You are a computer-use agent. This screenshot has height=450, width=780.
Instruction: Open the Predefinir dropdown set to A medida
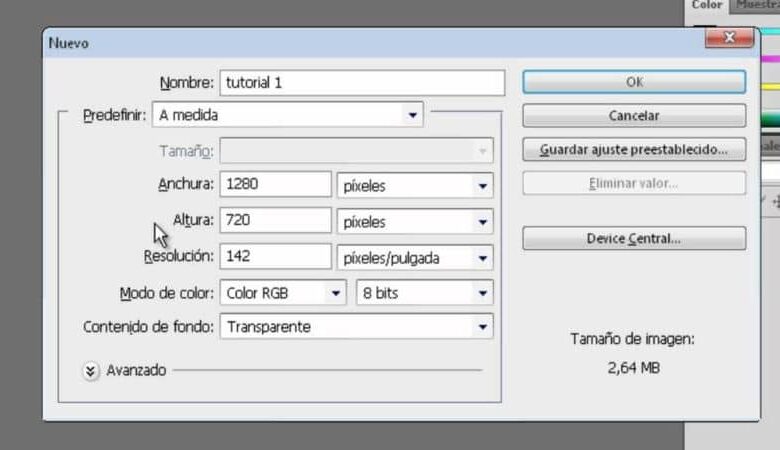288,115
